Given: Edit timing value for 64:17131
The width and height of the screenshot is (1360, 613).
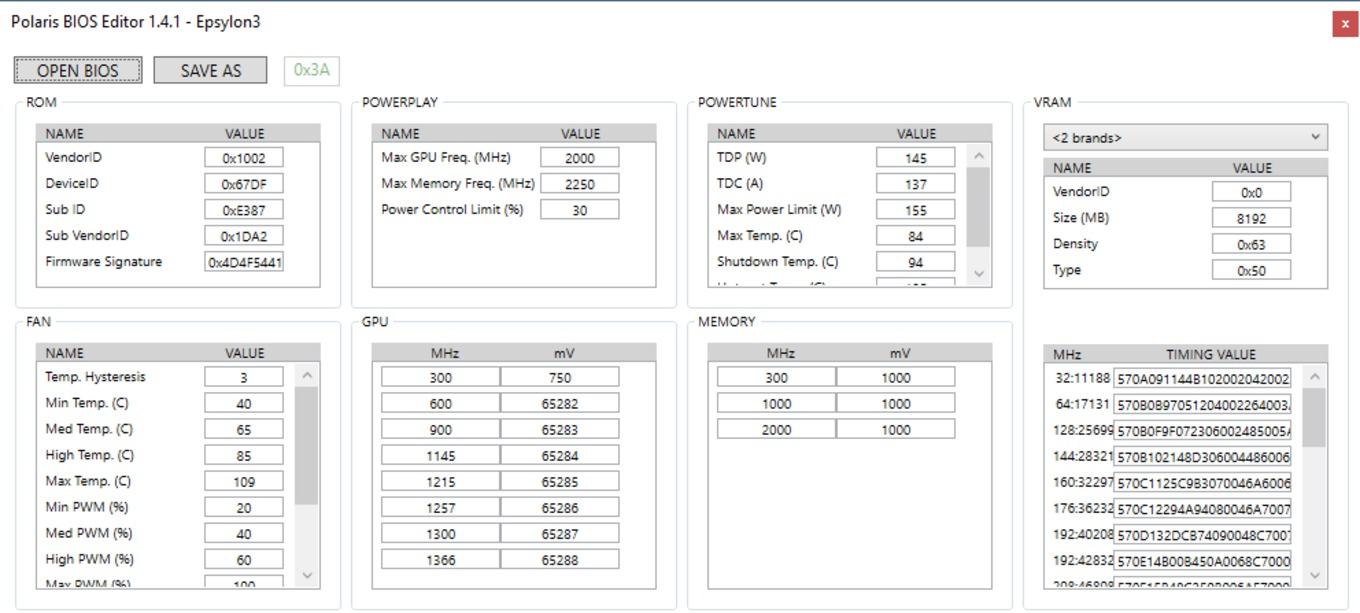Looking at the screenshot, I should (1203, 404).
